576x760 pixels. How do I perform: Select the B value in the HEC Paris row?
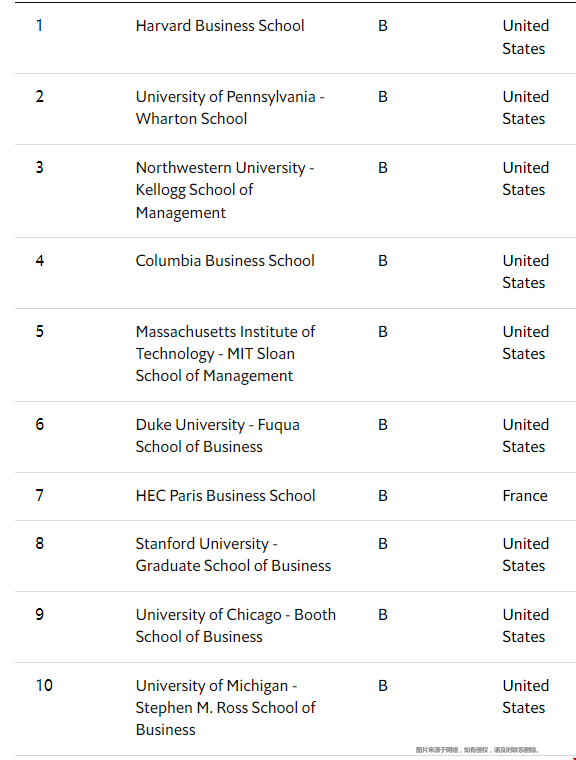click(383, 496)
